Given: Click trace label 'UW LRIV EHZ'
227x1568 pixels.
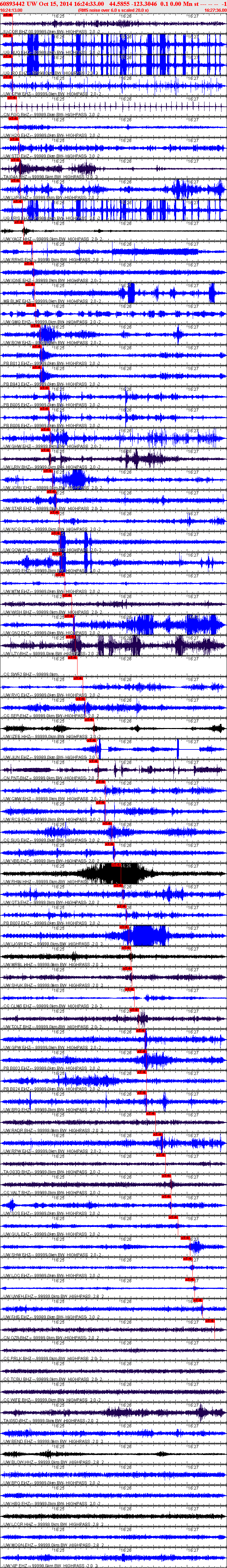Looking at the screenshot, I should 17,467.
